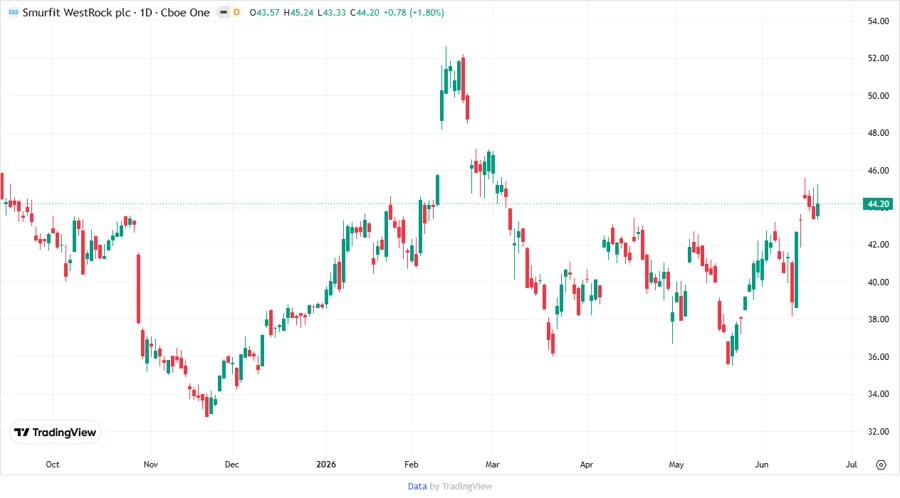
Task: Click the 46.00 price axis label
Action: pos(878,170)
